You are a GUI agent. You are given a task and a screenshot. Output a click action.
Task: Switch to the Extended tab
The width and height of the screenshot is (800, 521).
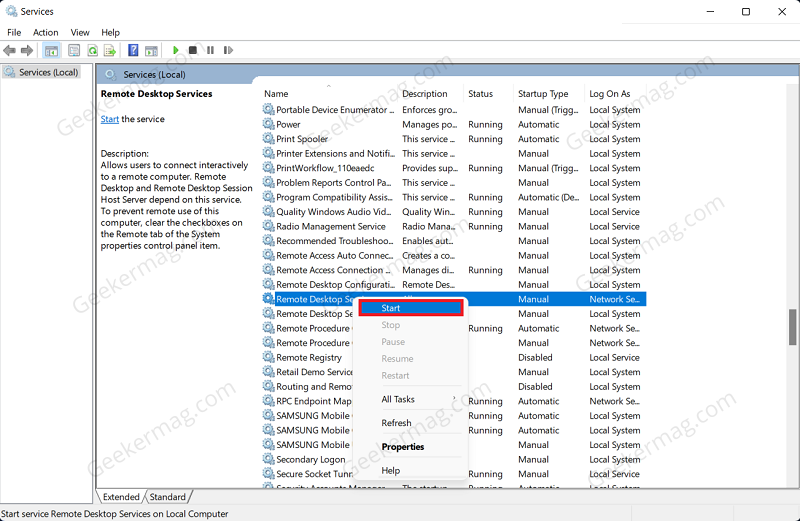pyautogui.click(x=121, y=497)
